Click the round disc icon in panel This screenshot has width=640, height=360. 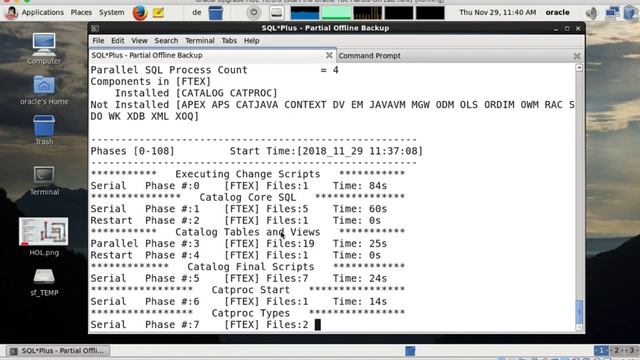tap(253, 13)
